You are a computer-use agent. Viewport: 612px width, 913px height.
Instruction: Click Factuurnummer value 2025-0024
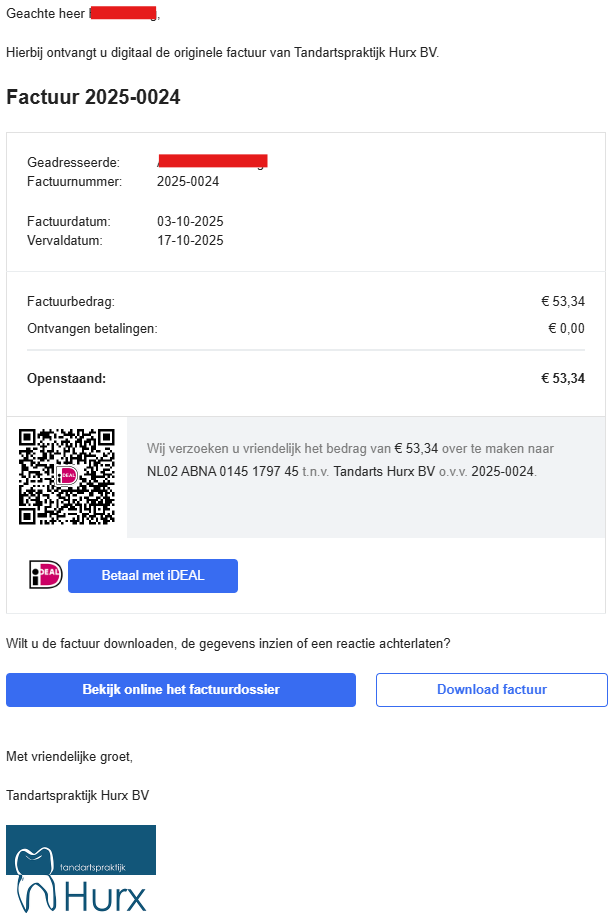click(188, 181)
